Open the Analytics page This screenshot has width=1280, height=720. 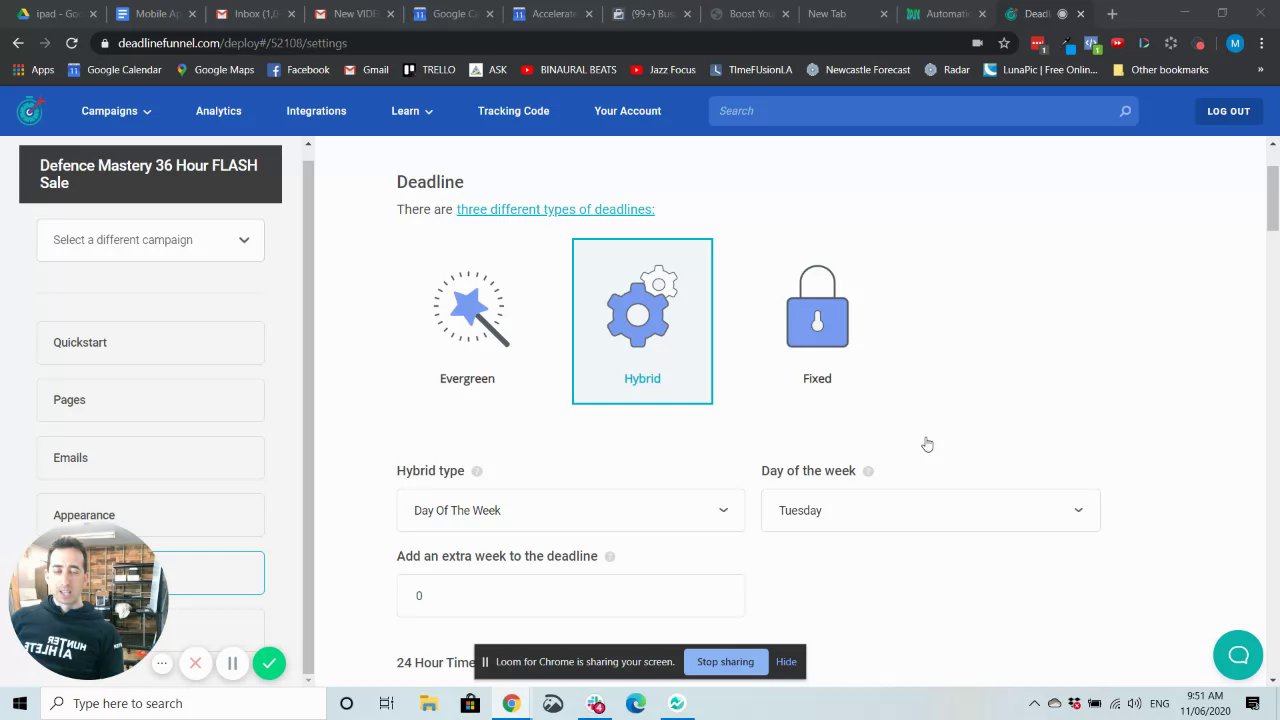[x=218, y=111]
